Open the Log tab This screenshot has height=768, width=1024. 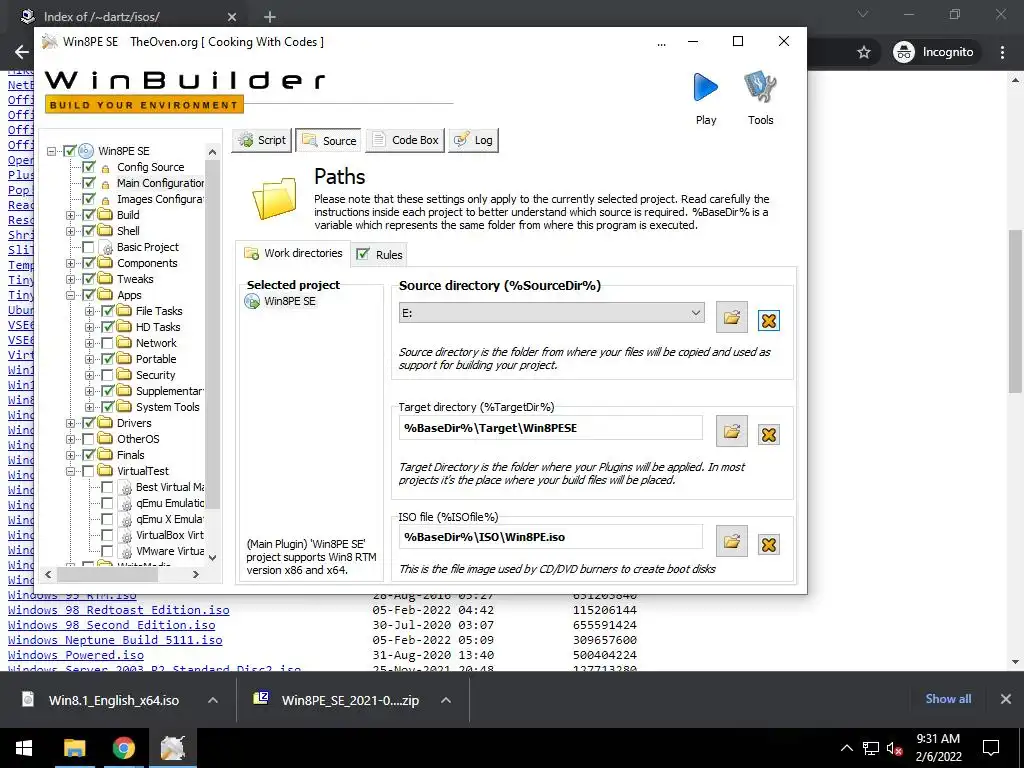[473, 140]
